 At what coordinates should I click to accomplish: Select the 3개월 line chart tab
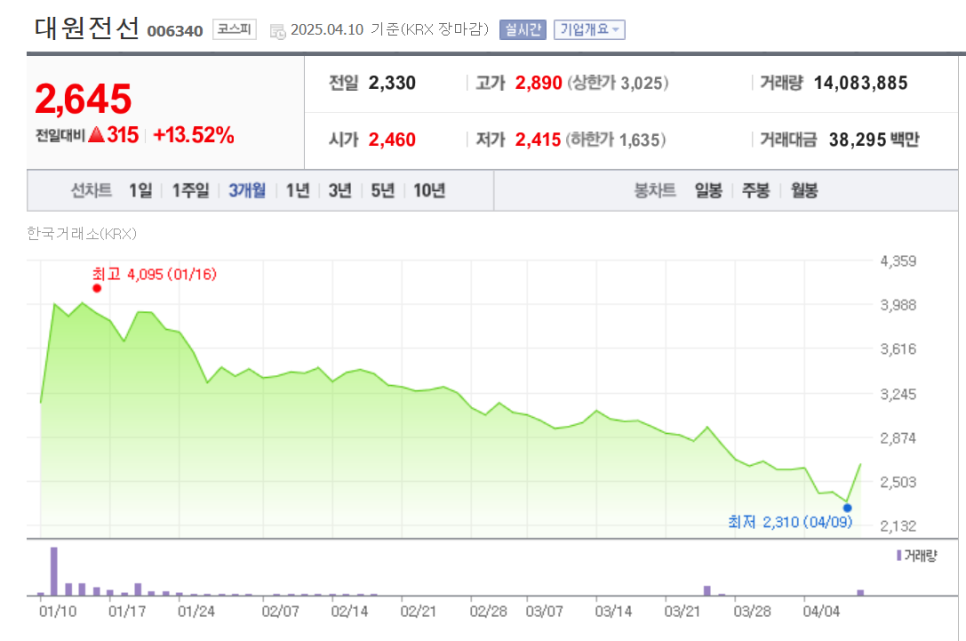tap(247, 190)
